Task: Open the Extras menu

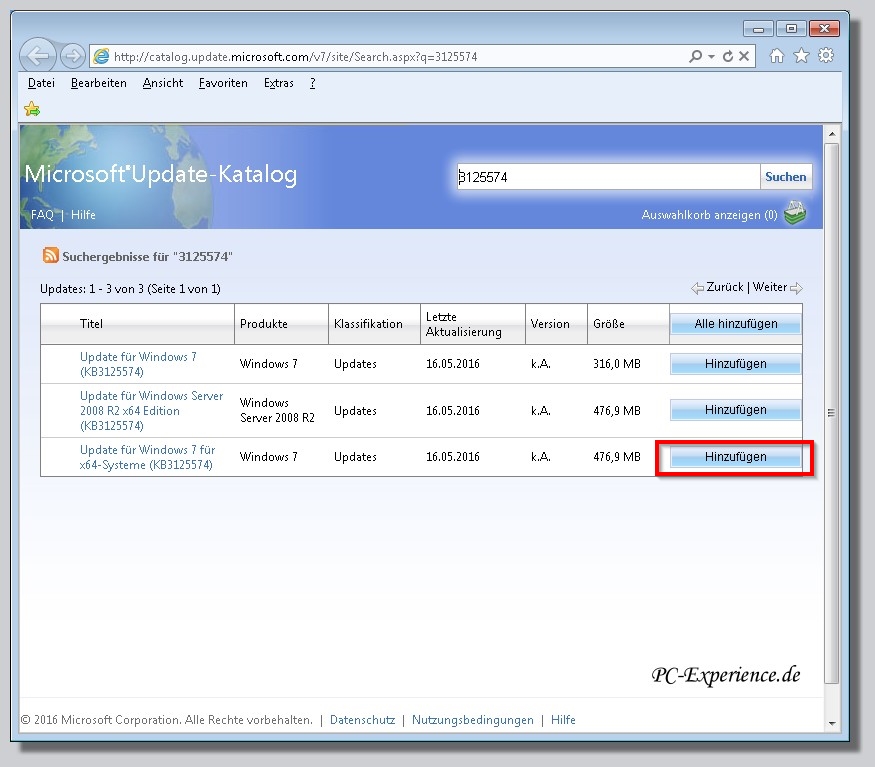Action: [278, 83]
